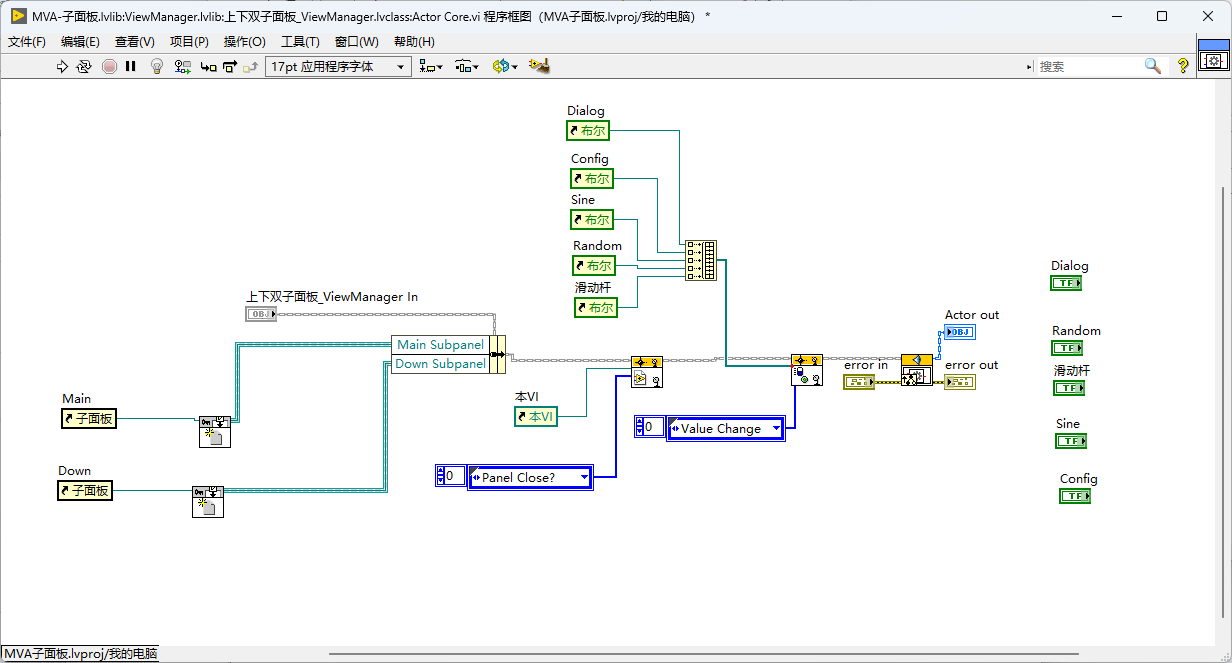Select the Config 布尔 reference node
This screenshot has height=663, width=1232.
(592, 178)
